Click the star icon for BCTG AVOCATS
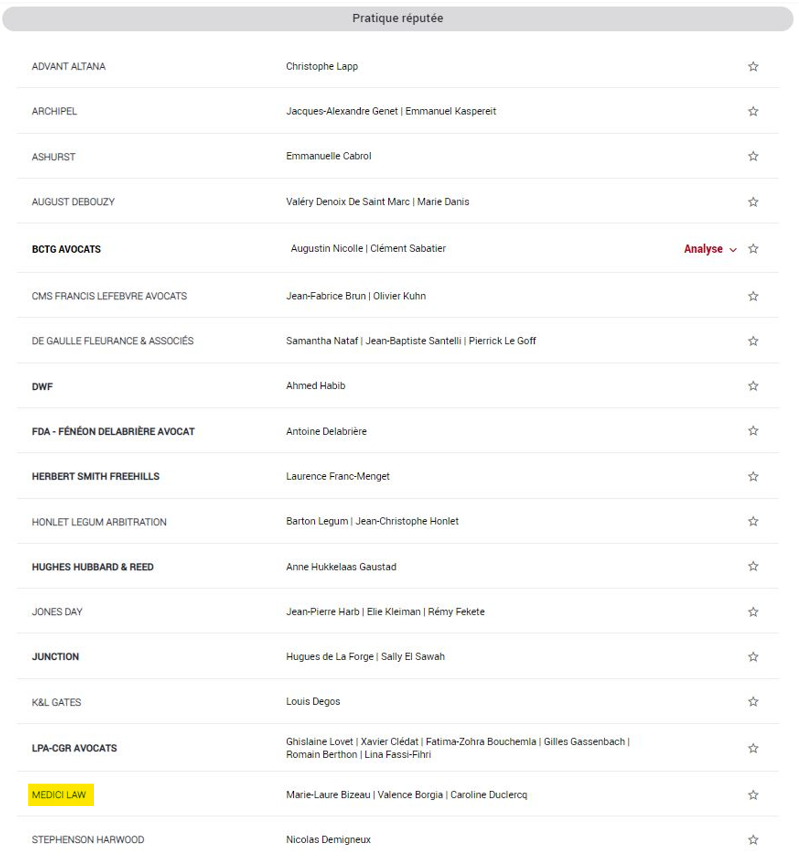 tap(753, 249)
